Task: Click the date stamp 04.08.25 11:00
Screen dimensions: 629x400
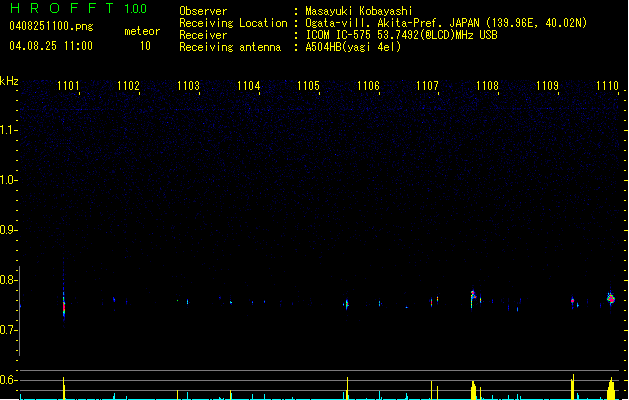Action: coord(51,46)
